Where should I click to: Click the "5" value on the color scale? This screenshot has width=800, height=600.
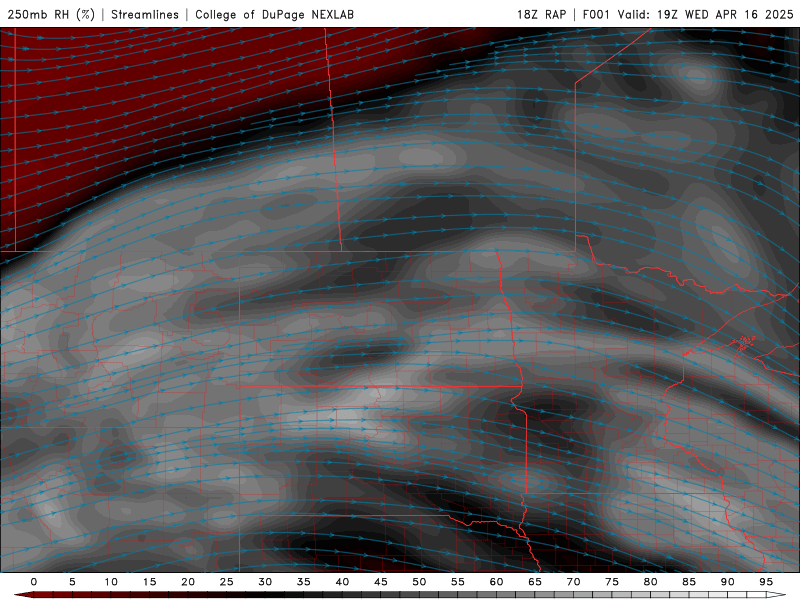click(72, 582)
